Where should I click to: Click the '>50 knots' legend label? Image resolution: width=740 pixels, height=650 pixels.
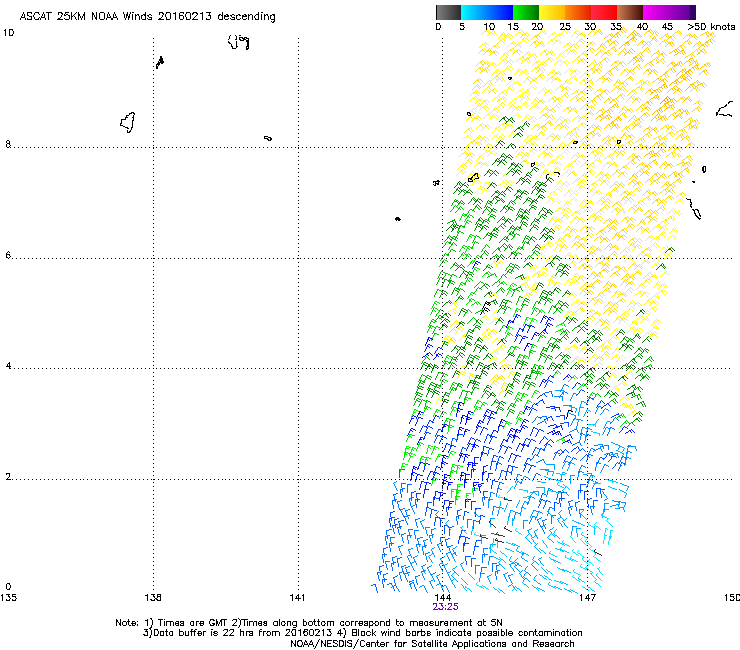711,27
